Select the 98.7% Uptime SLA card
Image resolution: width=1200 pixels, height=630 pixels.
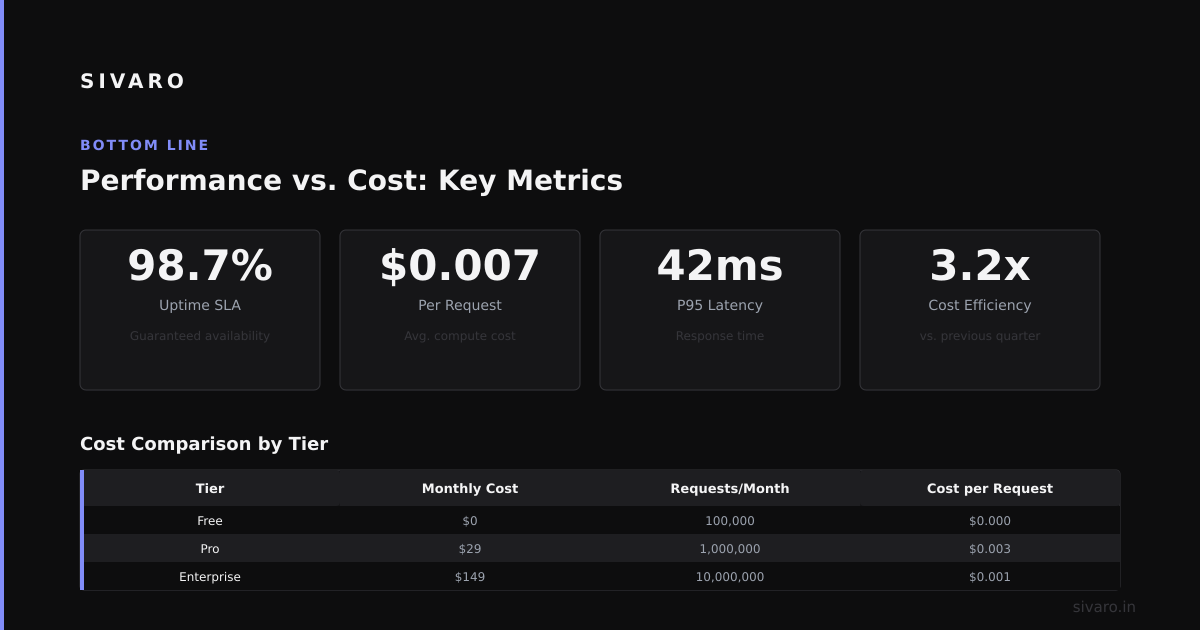(x=200, y=310)
